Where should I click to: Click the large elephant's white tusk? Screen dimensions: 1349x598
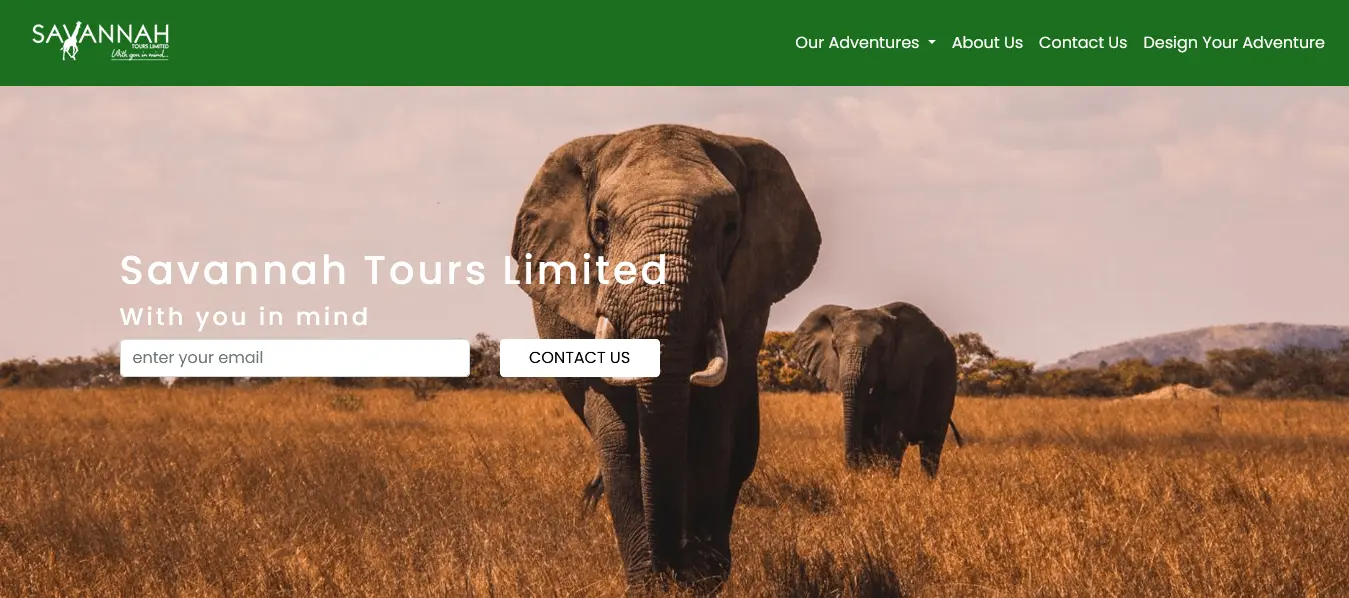pos(712,355)
